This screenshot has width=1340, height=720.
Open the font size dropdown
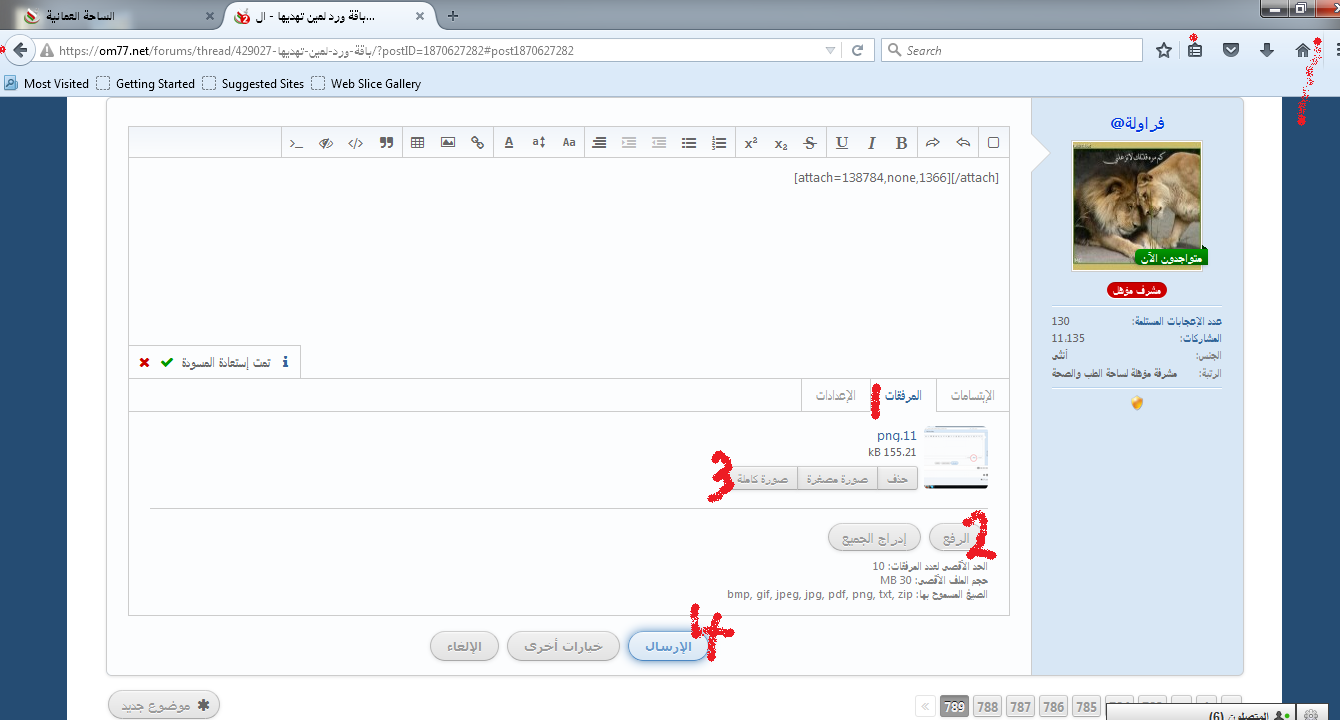coord(539,143)
